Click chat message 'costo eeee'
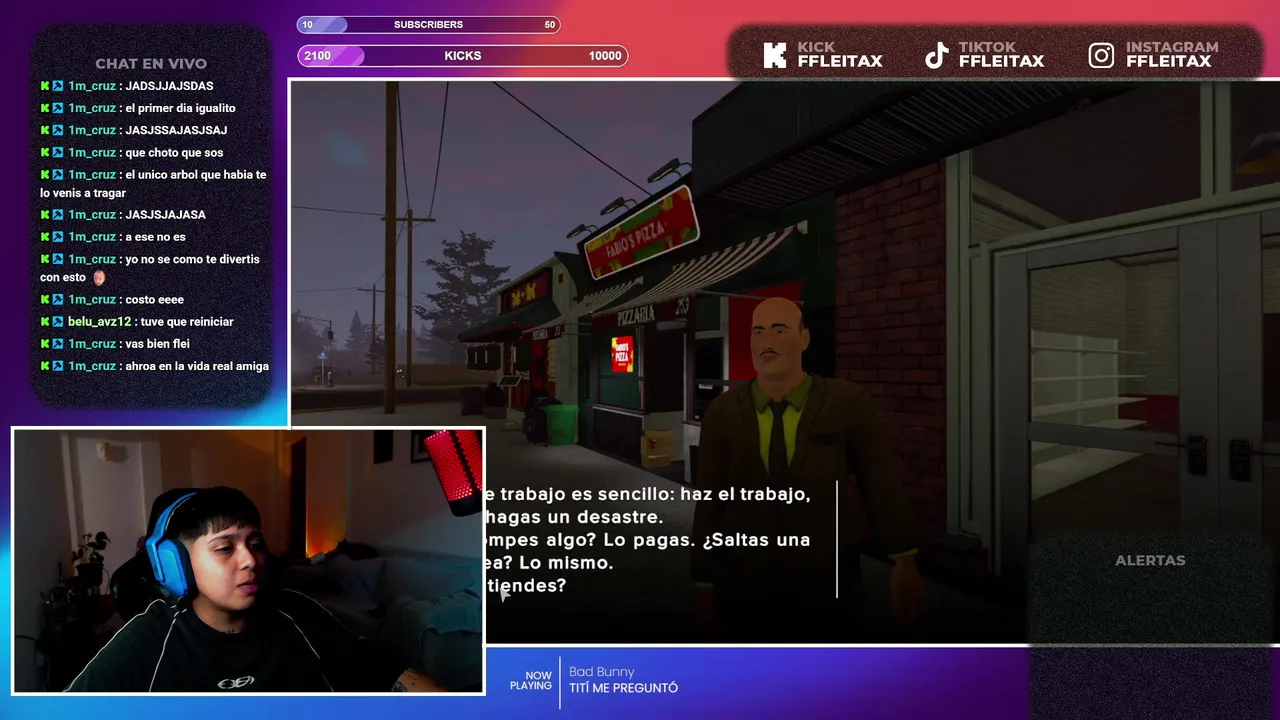The image size is (1280, 720). [154, 300]
